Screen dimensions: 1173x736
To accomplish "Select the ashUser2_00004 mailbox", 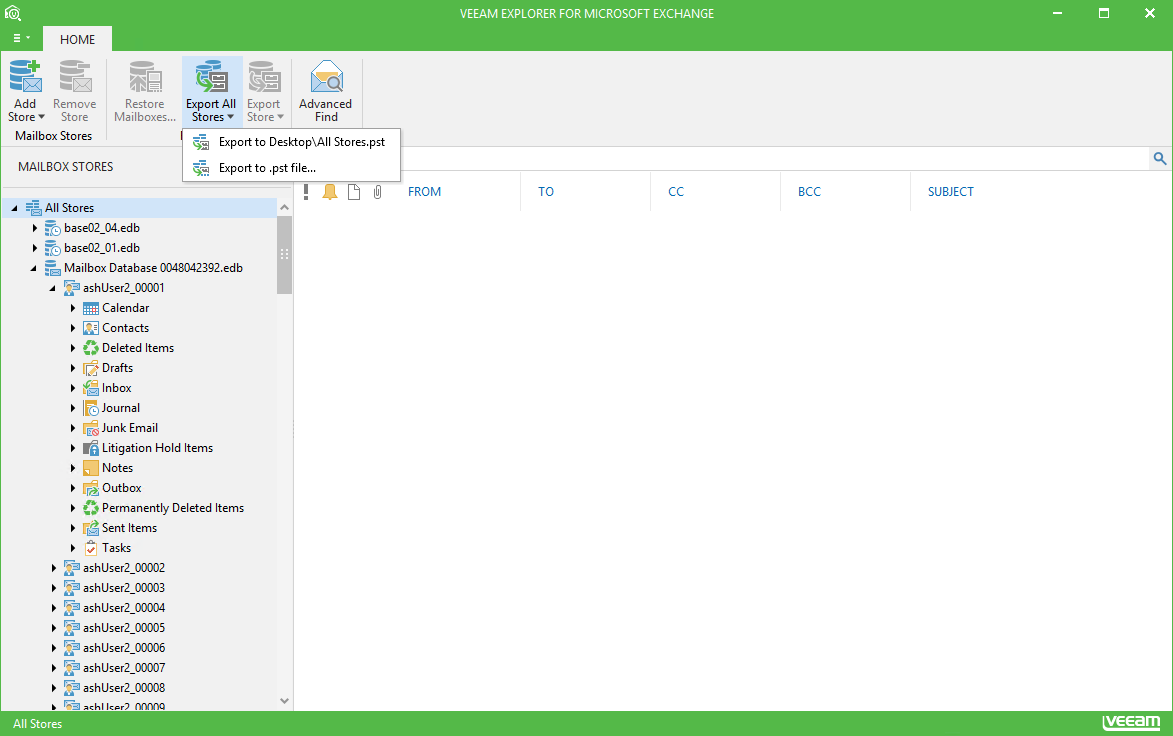I will point(124,608).
